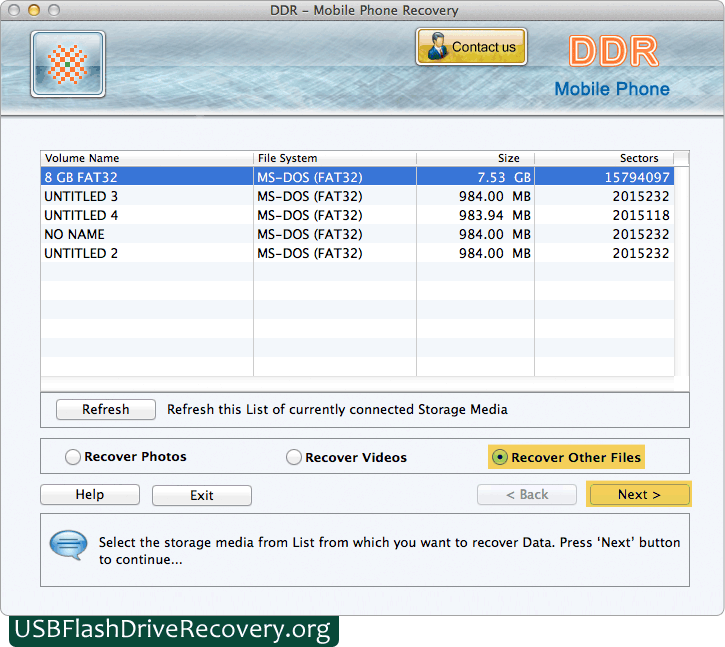Click the file system cell of UNTITLED 3
Image resolution: width=725 pixels, height=647 pixels.
click(x=335, y=196)
